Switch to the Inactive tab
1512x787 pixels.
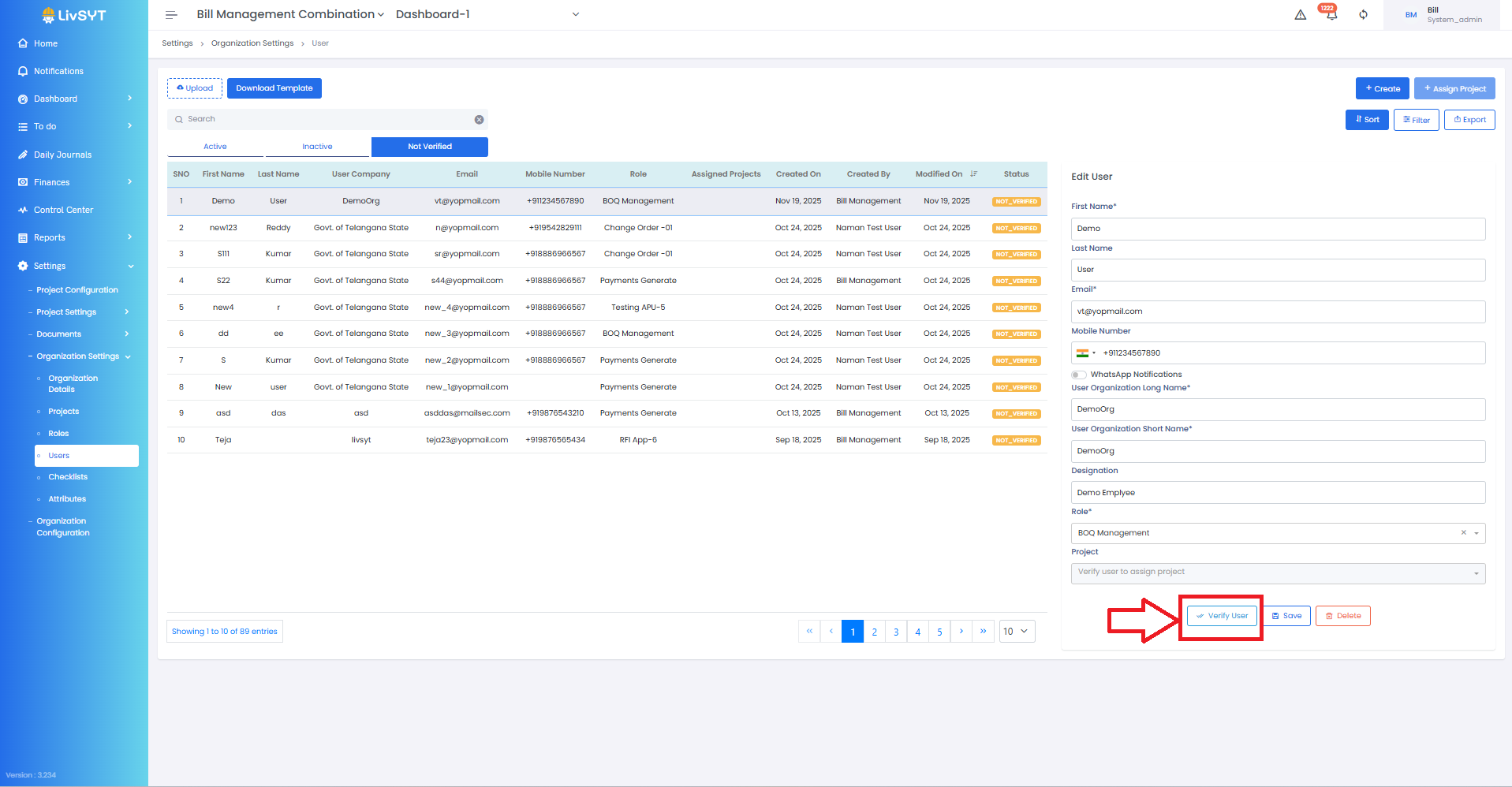point(317,147)
